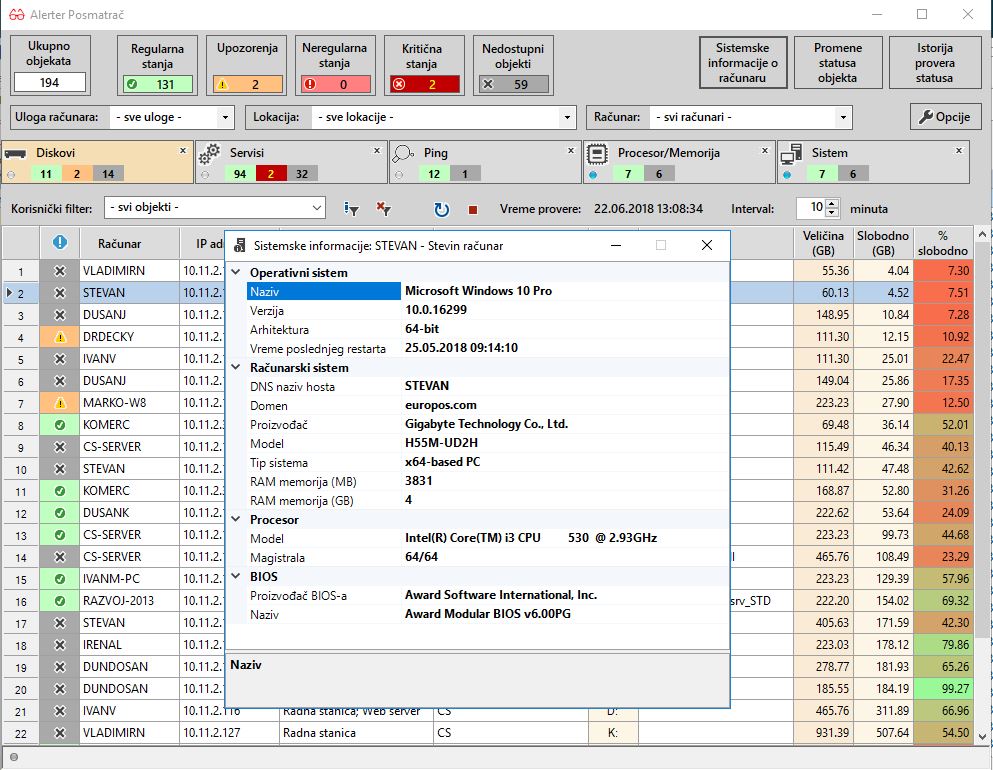
Task: Close the Sistemske informacije dialog
Action: [x=707, y=245]
